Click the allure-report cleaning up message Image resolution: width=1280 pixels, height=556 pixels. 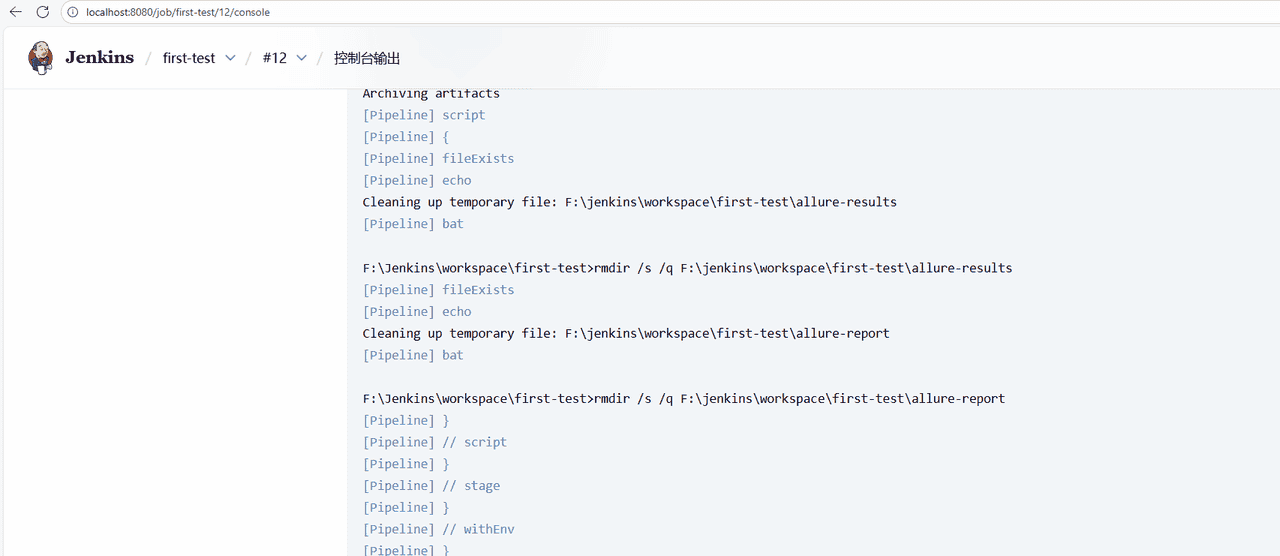tap(626, 333)
